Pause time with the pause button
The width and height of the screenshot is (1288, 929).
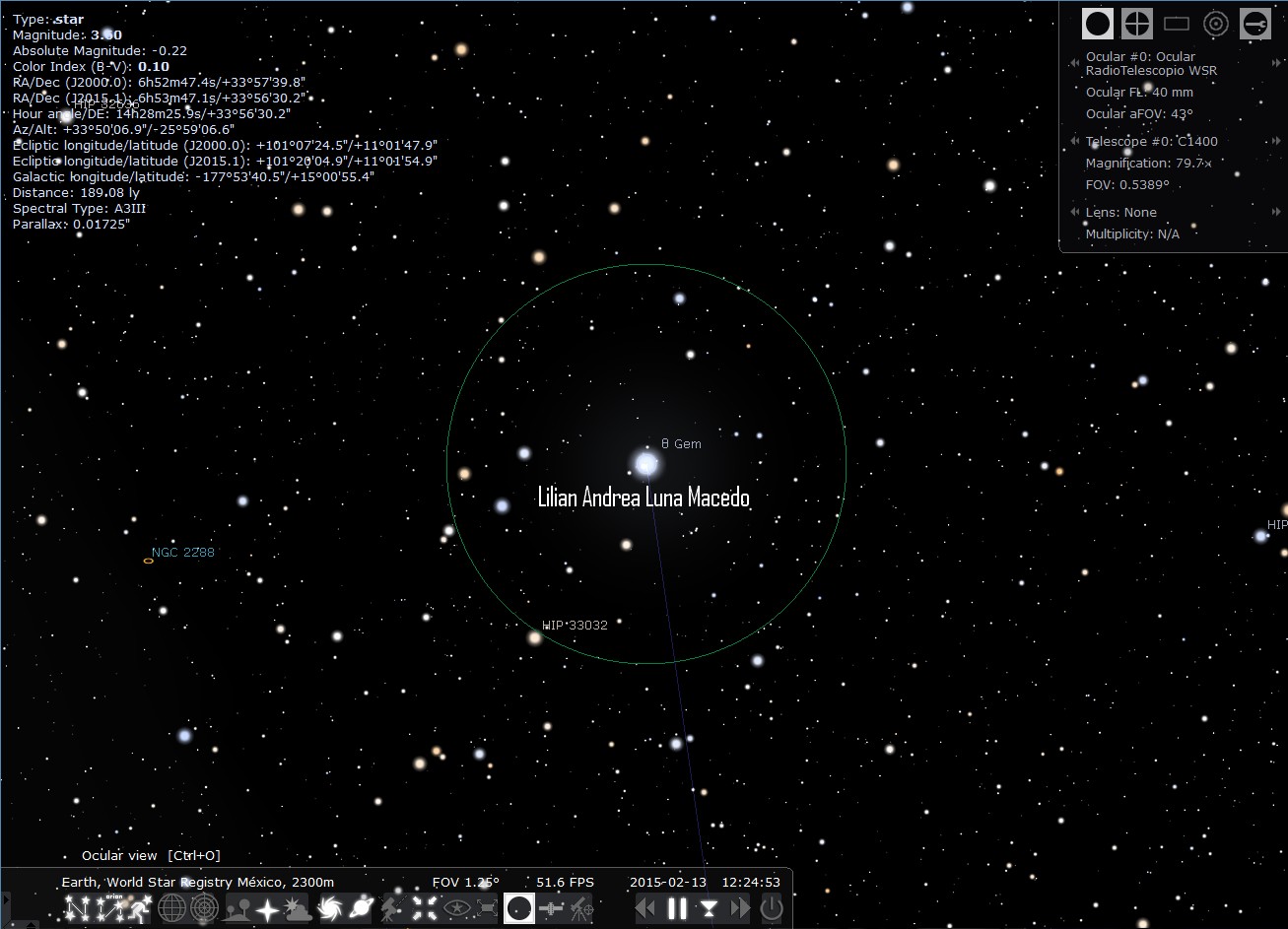[x=677, y=908]
